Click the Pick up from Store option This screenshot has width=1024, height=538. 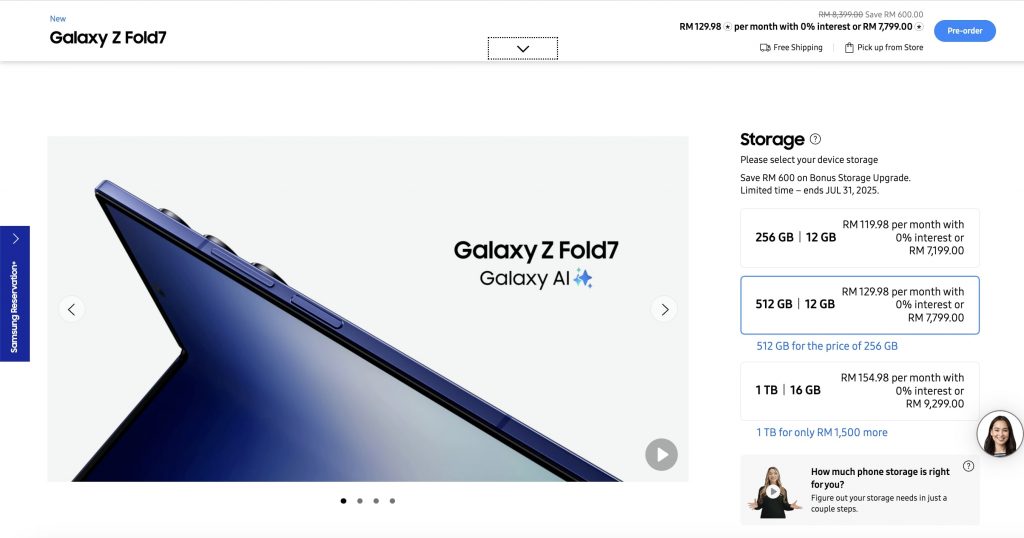point(884,48)
